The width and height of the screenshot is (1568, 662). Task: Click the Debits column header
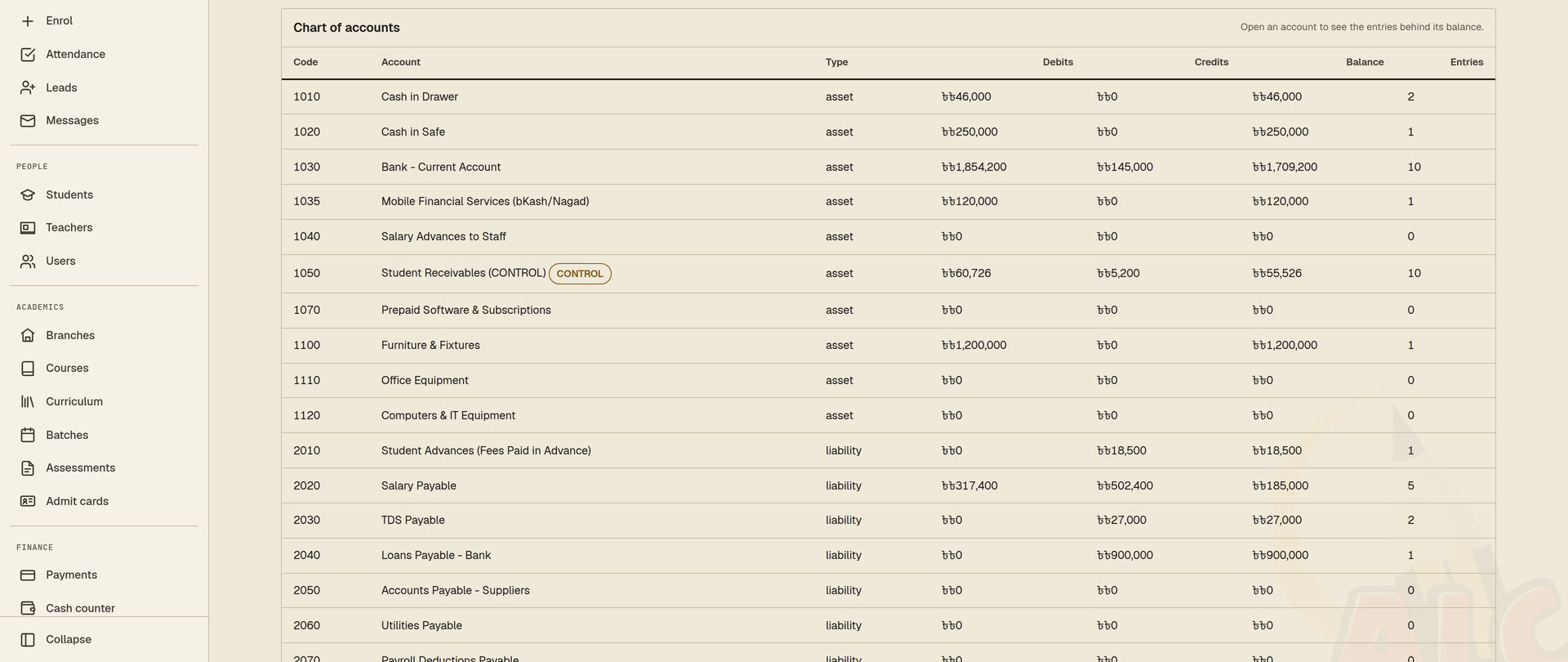coord(1058,62)
